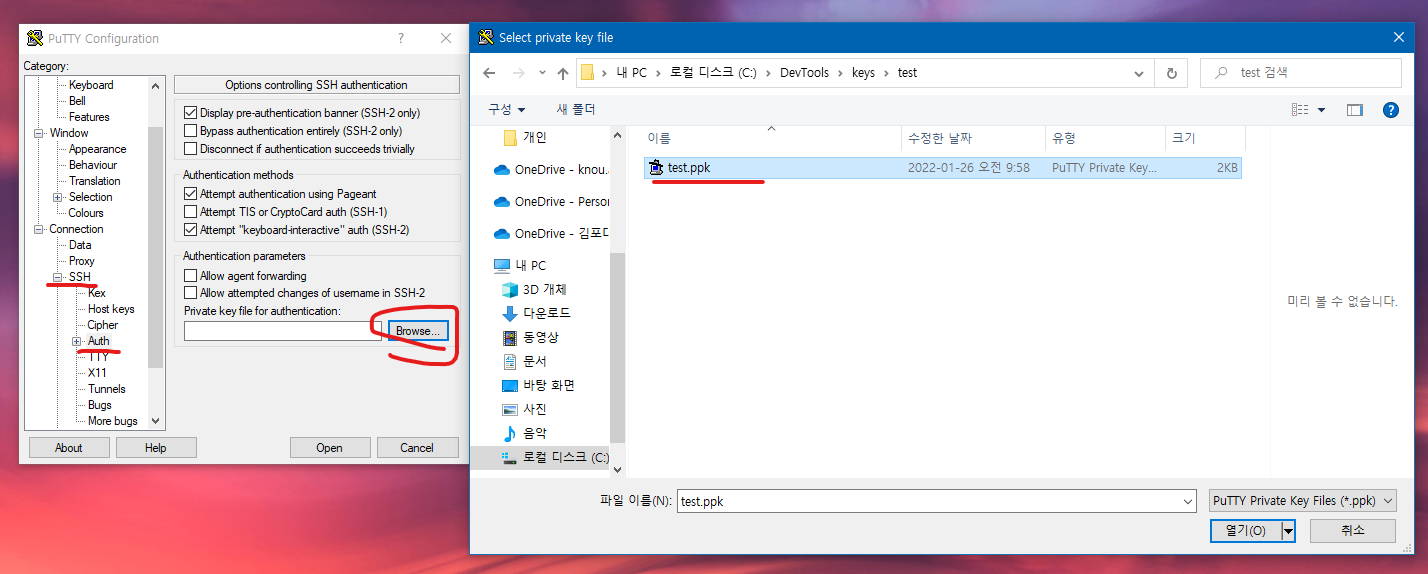Toggle keyboard-interactive auth checkbox
1428x574 pixels.
[x=191, y=230]
